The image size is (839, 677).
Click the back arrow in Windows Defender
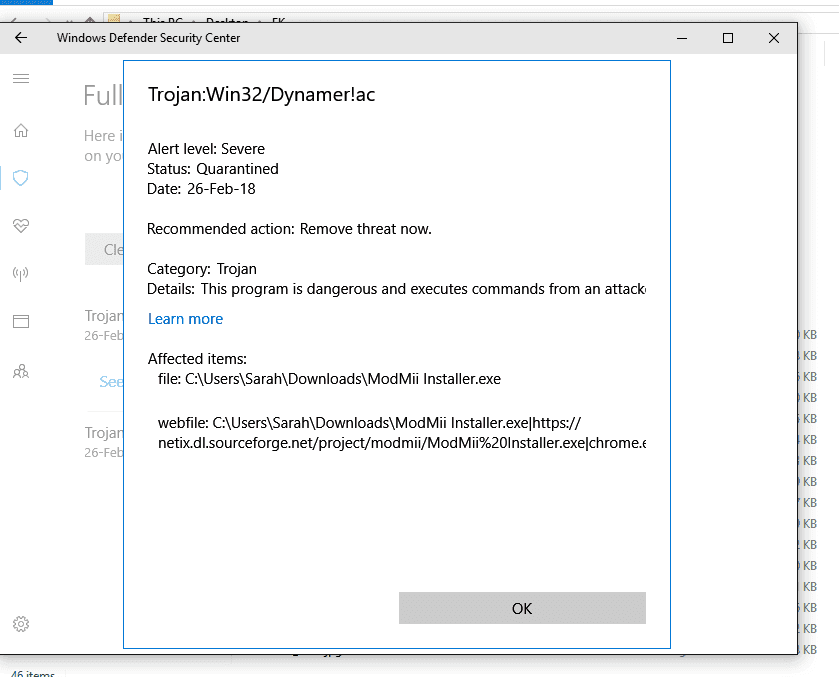[x=21, y=37]
